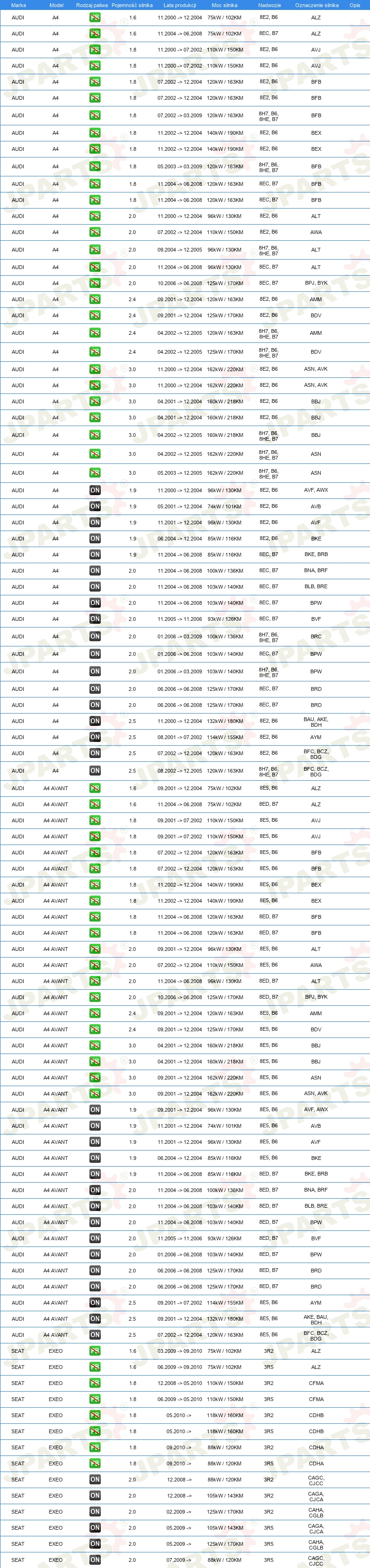Viewport: 370px width, 1568px height.
Task: Click diesel ON icon in A4 BVF 8EC, B7 row
Action: [x=95, y=619]
